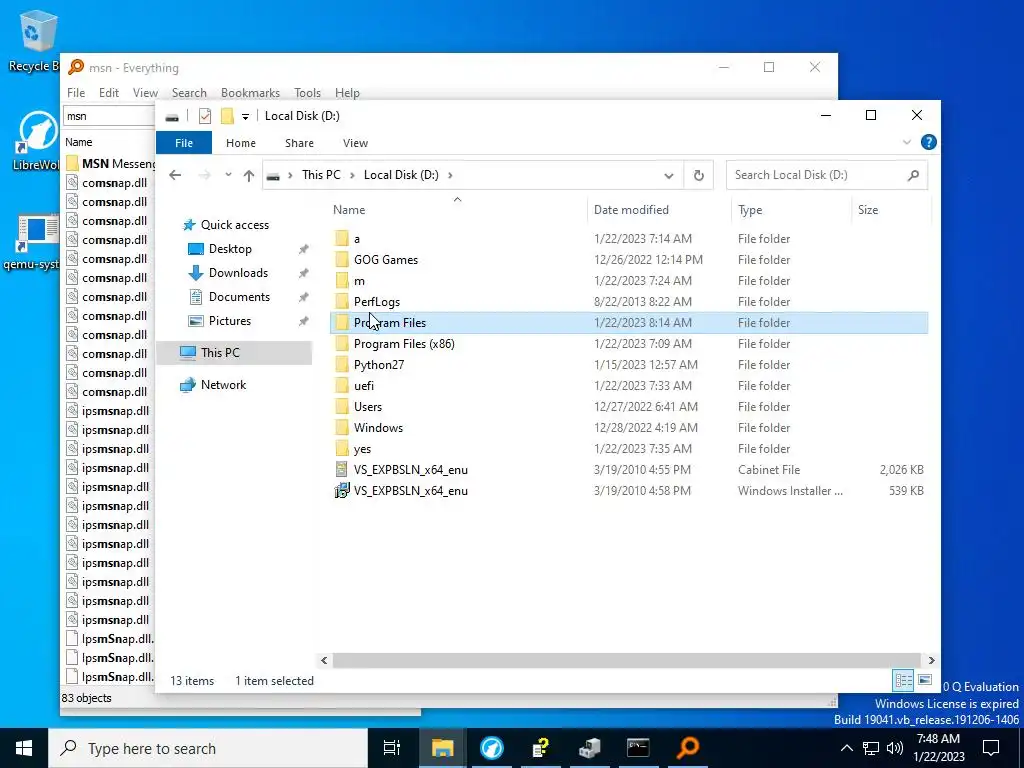The width and height of the screenshot is (1024, 768).
Task: Select the Users folder icon
Action: (342, 406)
